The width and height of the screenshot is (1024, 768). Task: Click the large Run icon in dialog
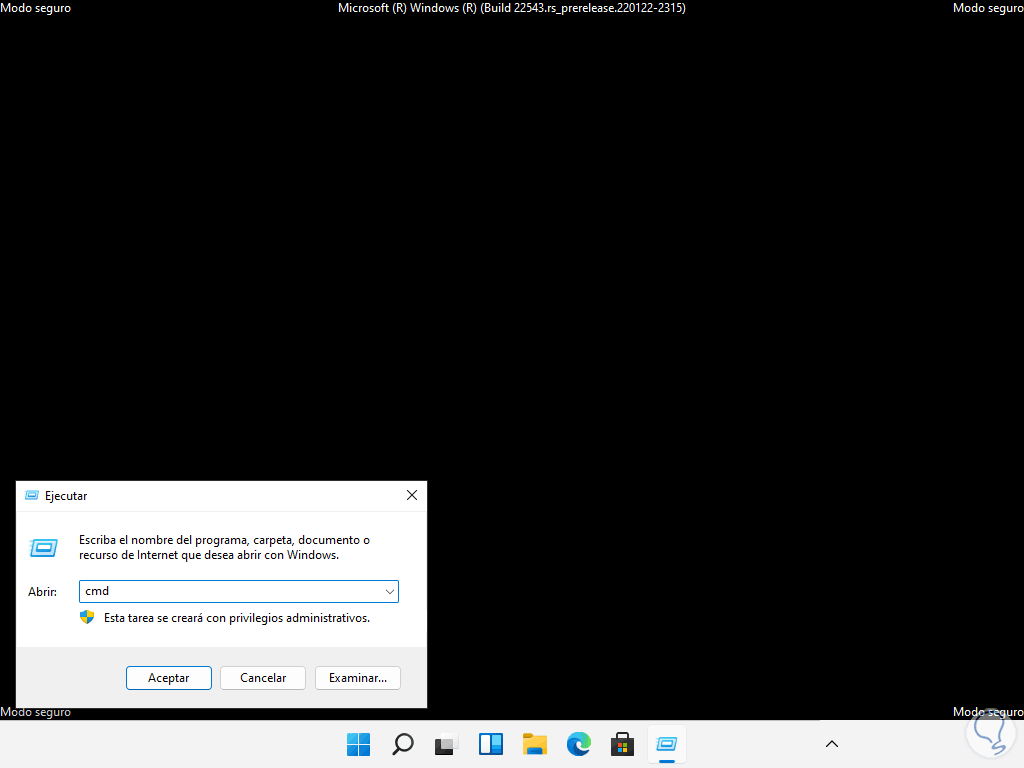coord(44,547)
